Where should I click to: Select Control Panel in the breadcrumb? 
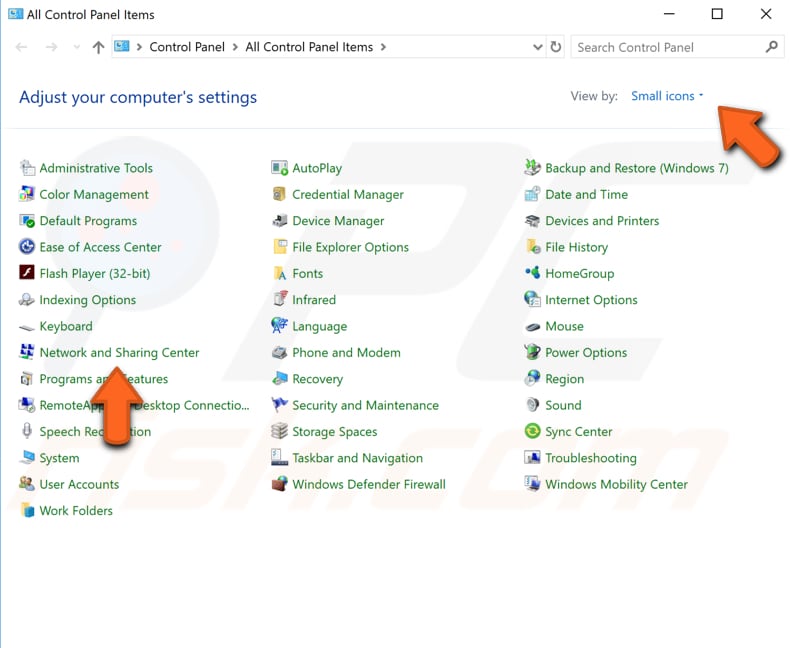coord(187,47)
